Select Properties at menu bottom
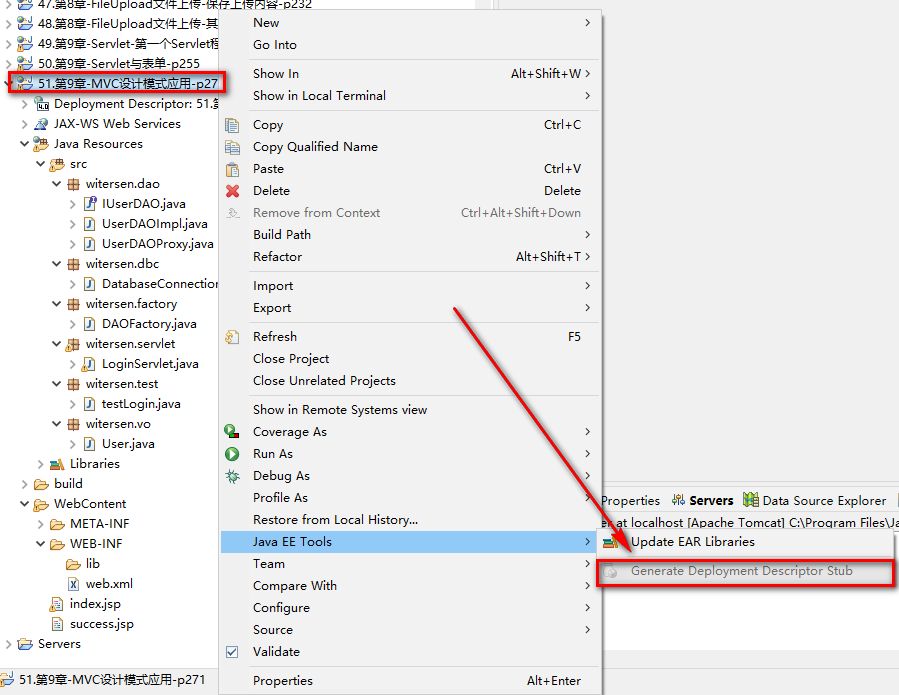 411,681
